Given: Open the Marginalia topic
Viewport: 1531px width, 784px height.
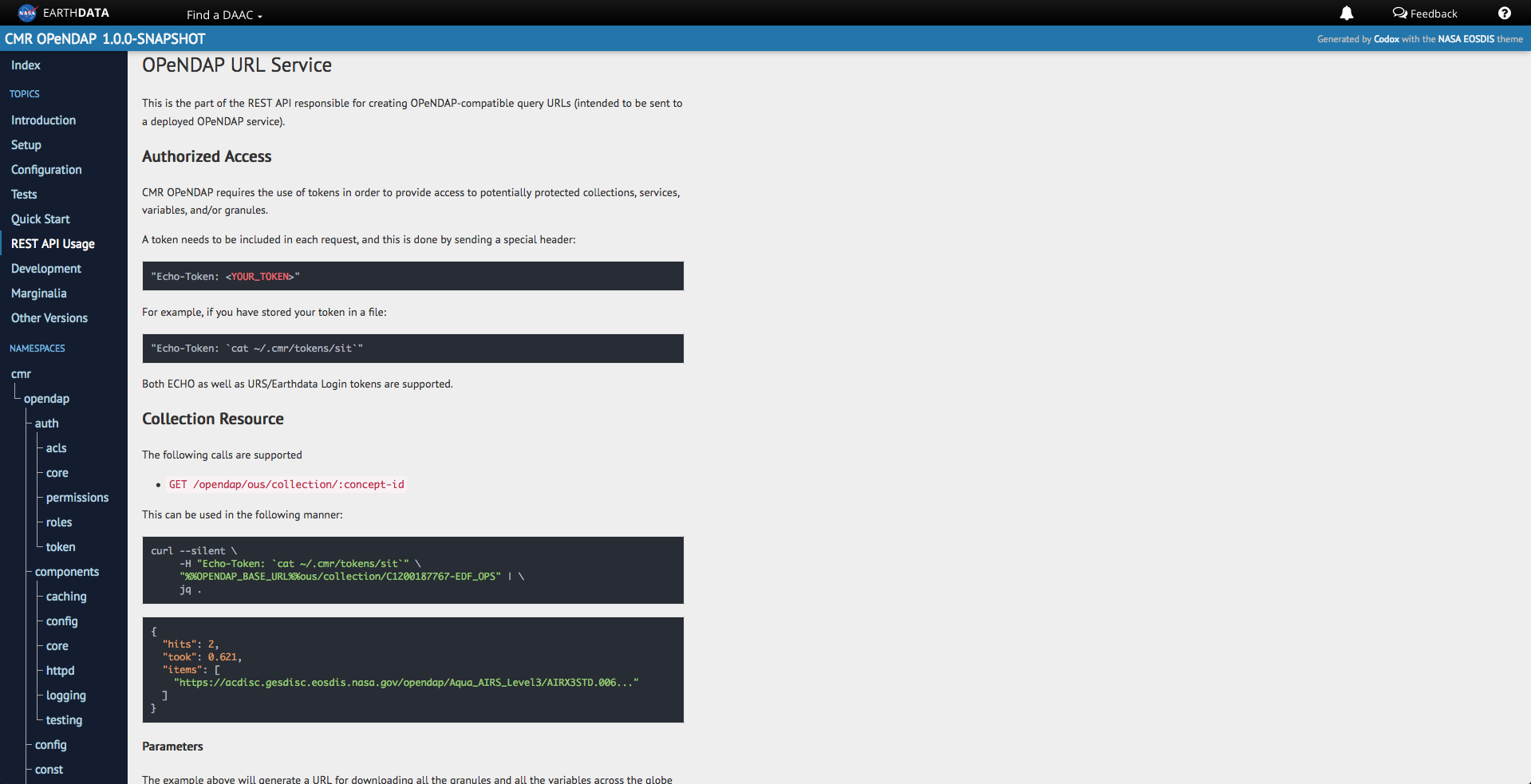Looking at the screenshot, I should tap(39, 294).
